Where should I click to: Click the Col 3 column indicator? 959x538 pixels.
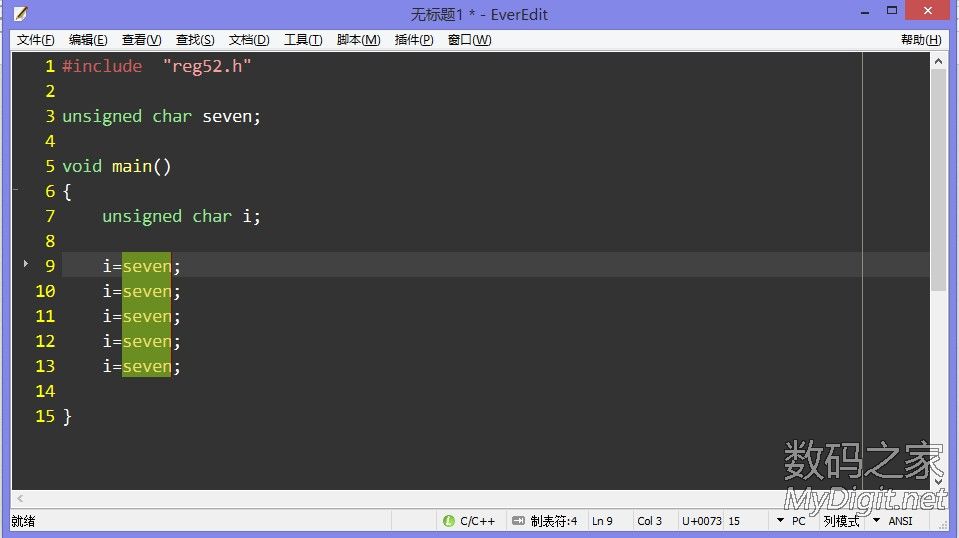(650, 521)
